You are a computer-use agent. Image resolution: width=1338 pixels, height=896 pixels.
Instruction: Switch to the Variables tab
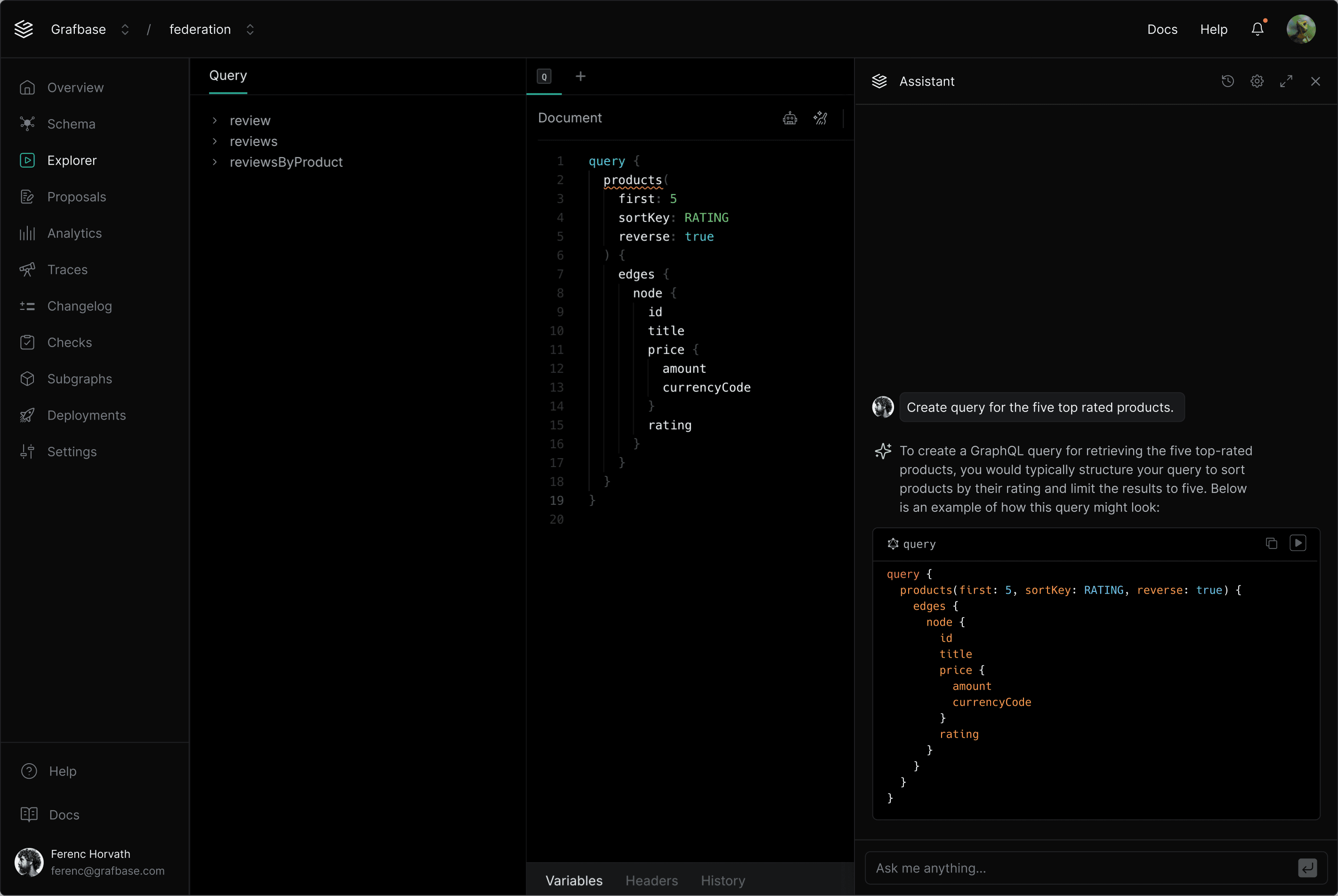tap(573, 880)
